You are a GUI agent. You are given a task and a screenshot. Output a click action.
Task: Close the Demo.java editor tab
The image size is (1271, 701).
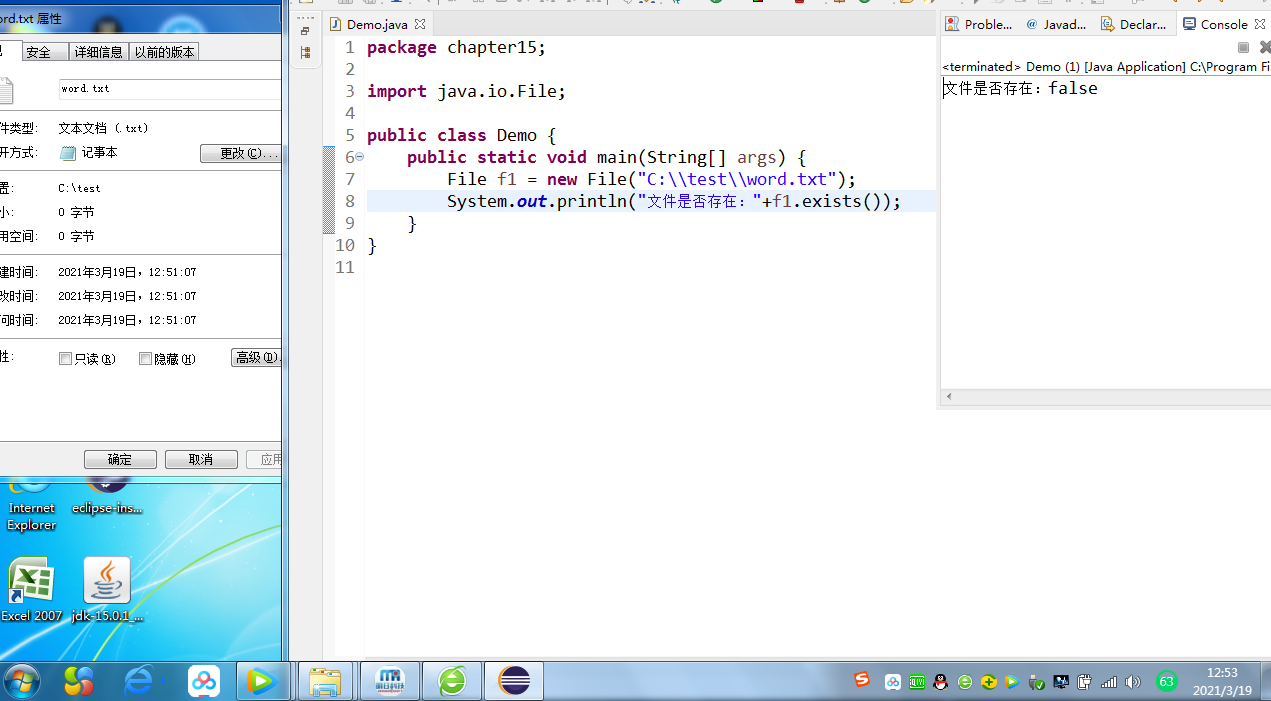click(x=420, y=24)
